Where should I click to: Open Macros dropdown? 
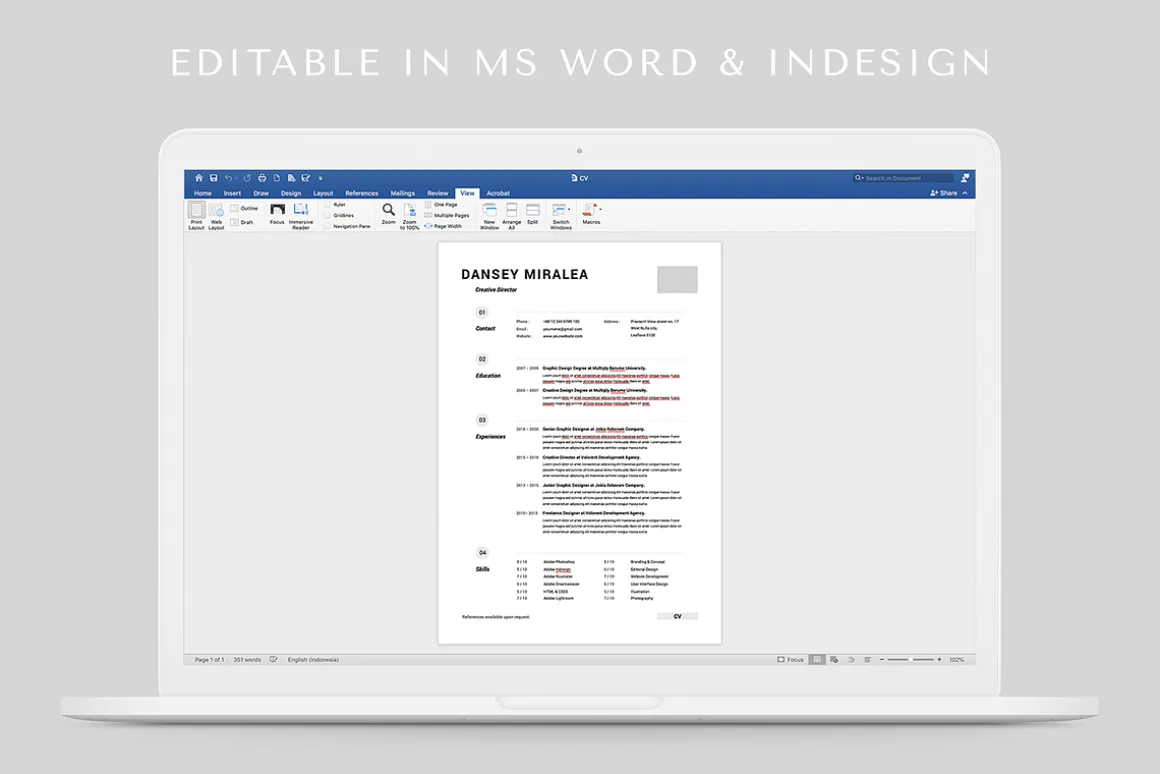[592, 214]
